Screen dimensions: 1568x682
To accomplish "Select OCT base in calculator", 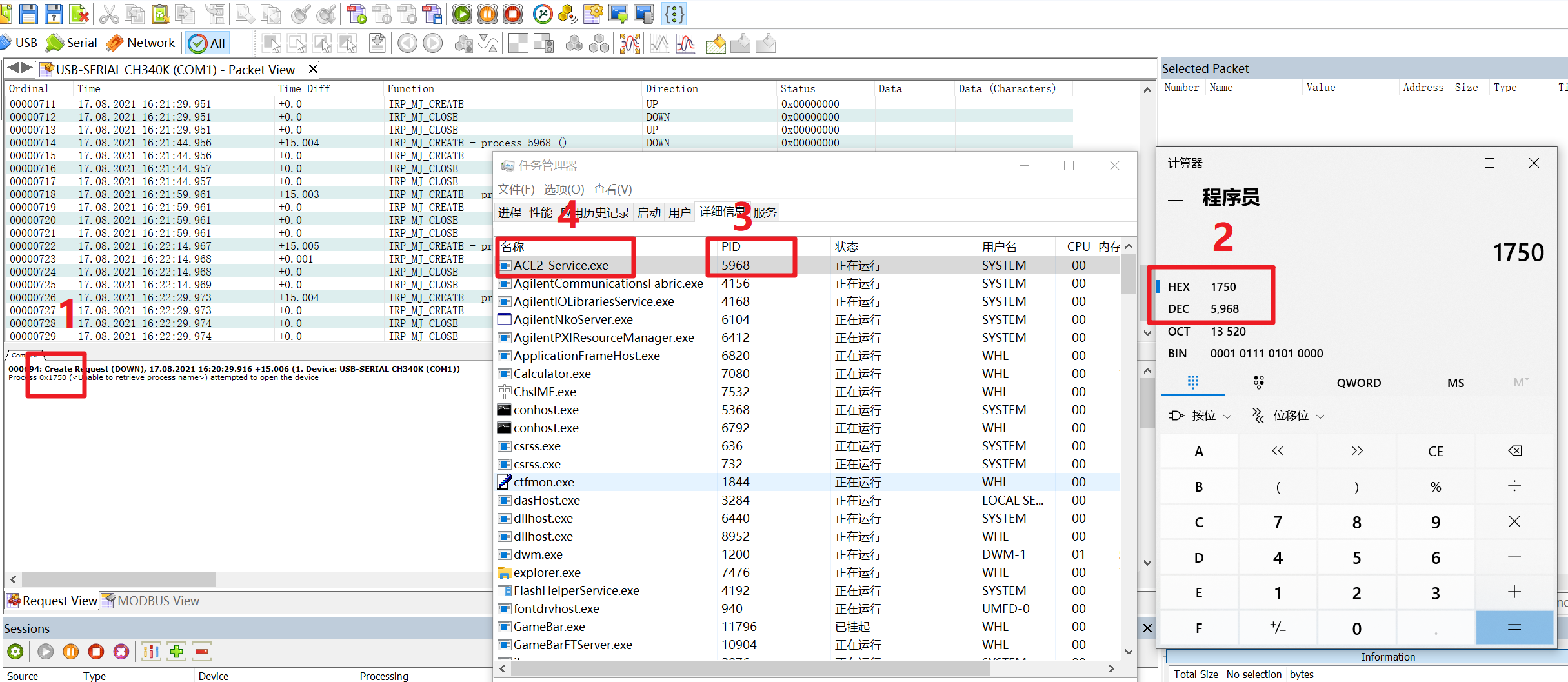I will [1207, 331].
